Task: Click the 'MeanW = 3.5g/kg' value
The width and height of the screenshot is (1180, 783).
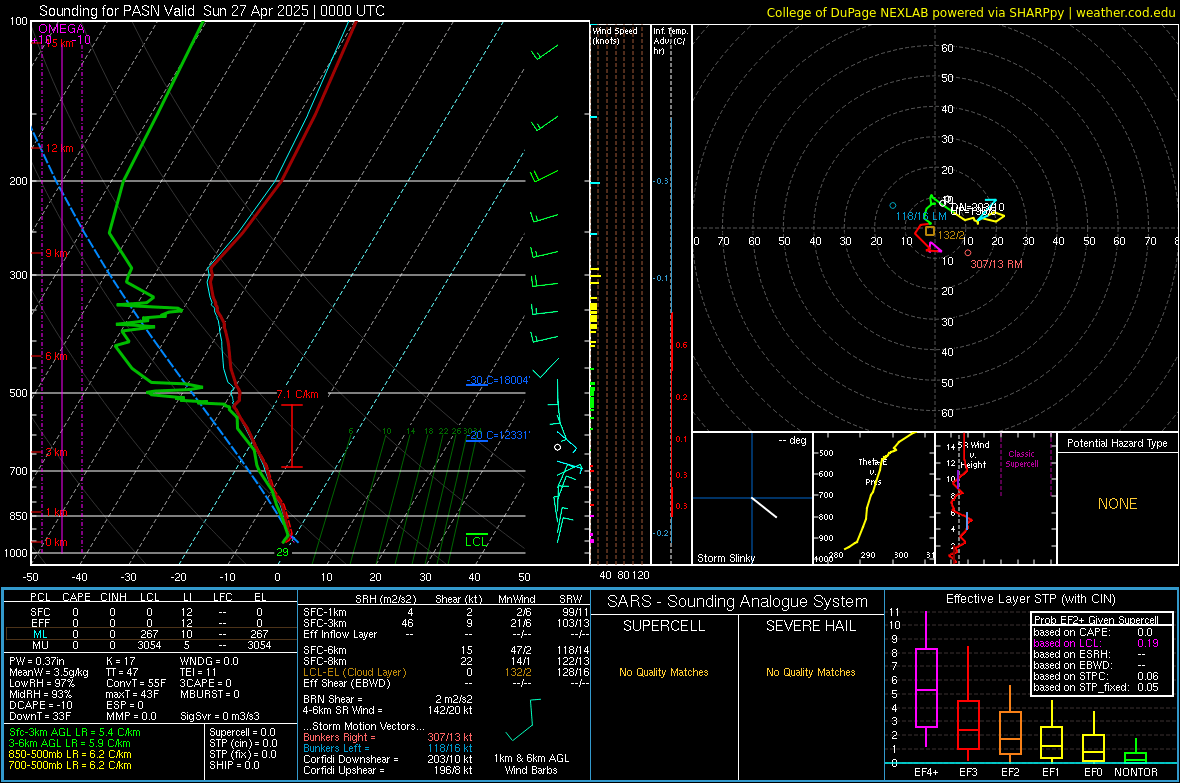Action: (x=49, y=672)
